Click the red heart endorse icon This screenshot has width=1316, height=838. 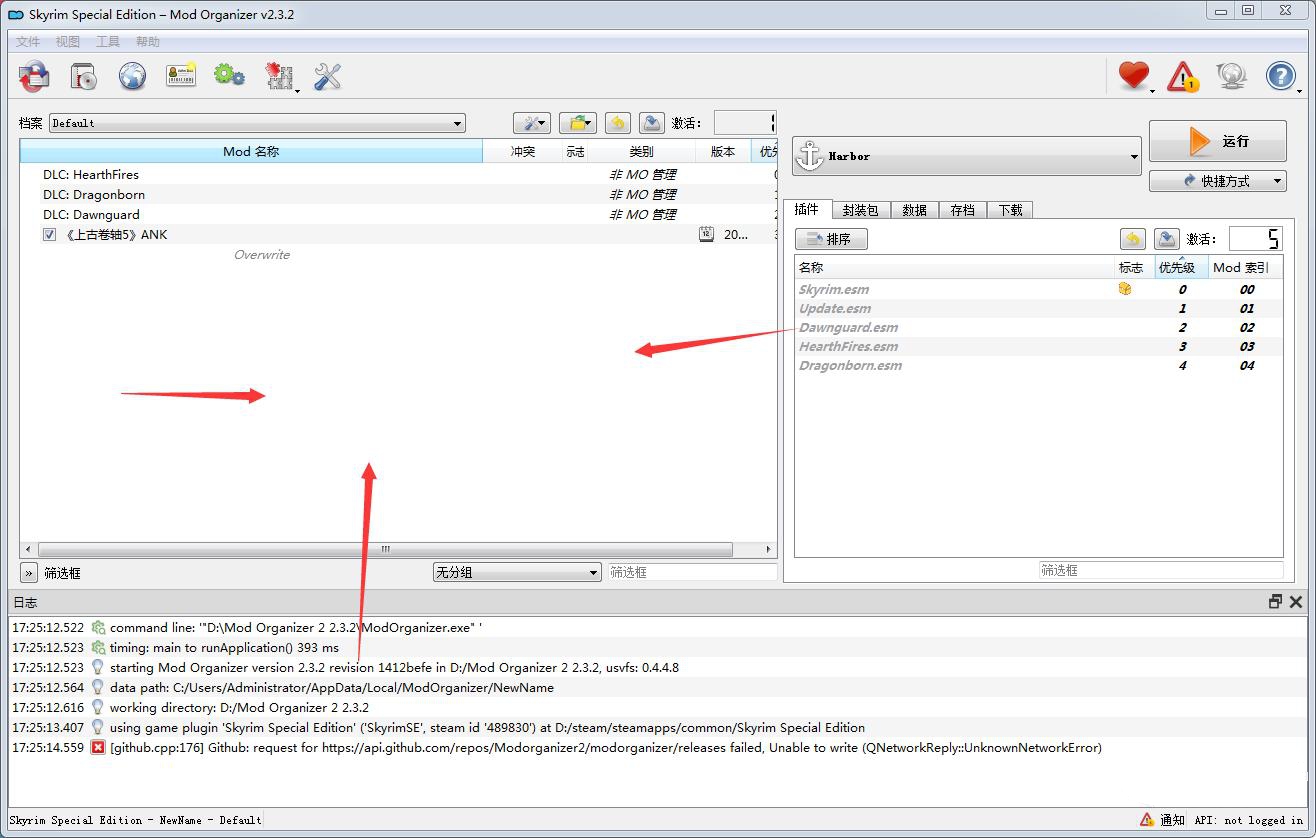(x=1134, y=76)
